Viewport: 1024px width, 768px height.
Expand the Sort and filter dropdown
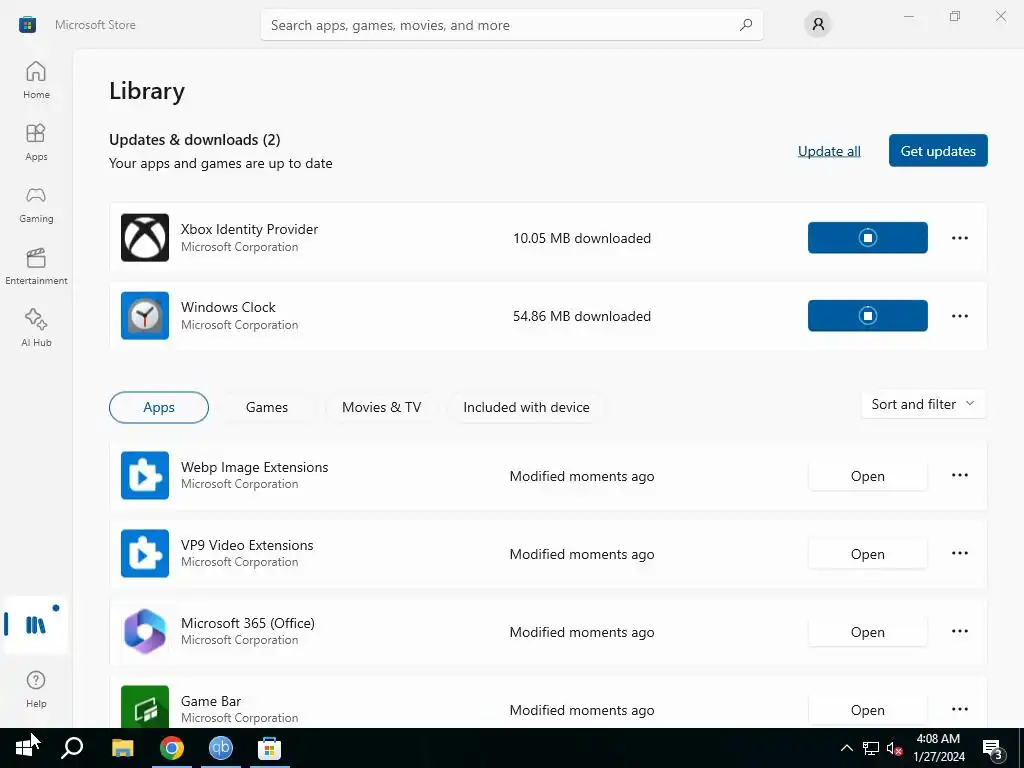923,404
